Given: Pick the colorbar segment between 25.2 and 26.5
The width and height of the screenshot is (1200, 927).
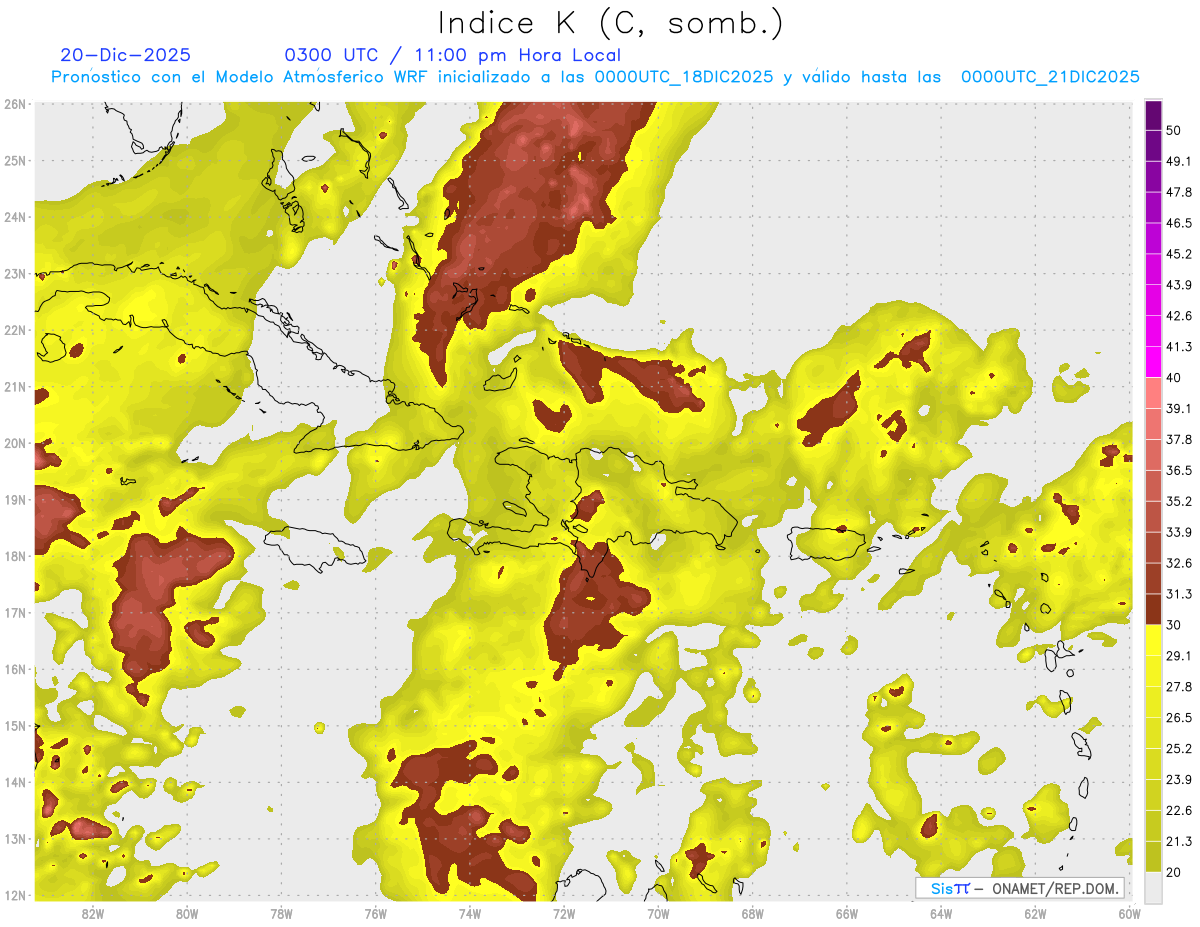Looking at the screenshot, I should point(1153,733).
